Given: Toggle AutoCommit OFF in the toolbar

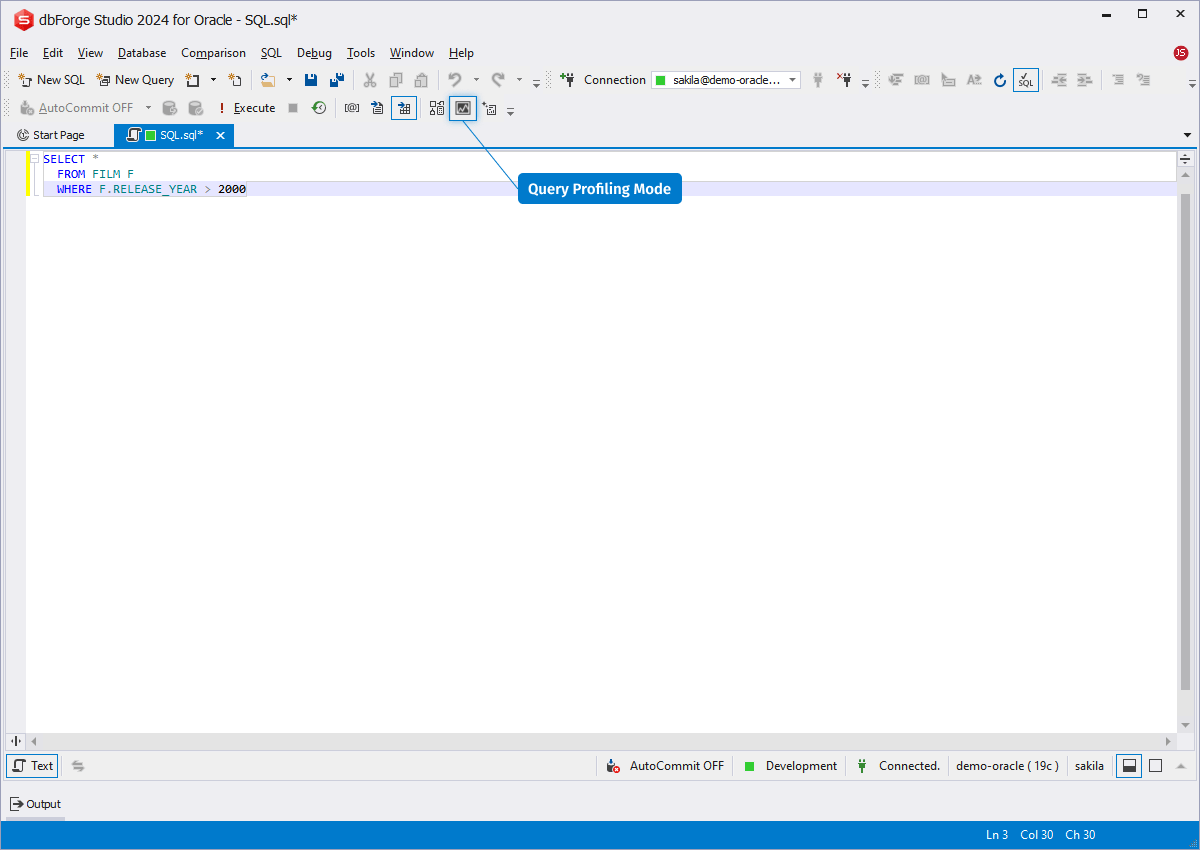Looking at the screenshot, I should 76,108.
